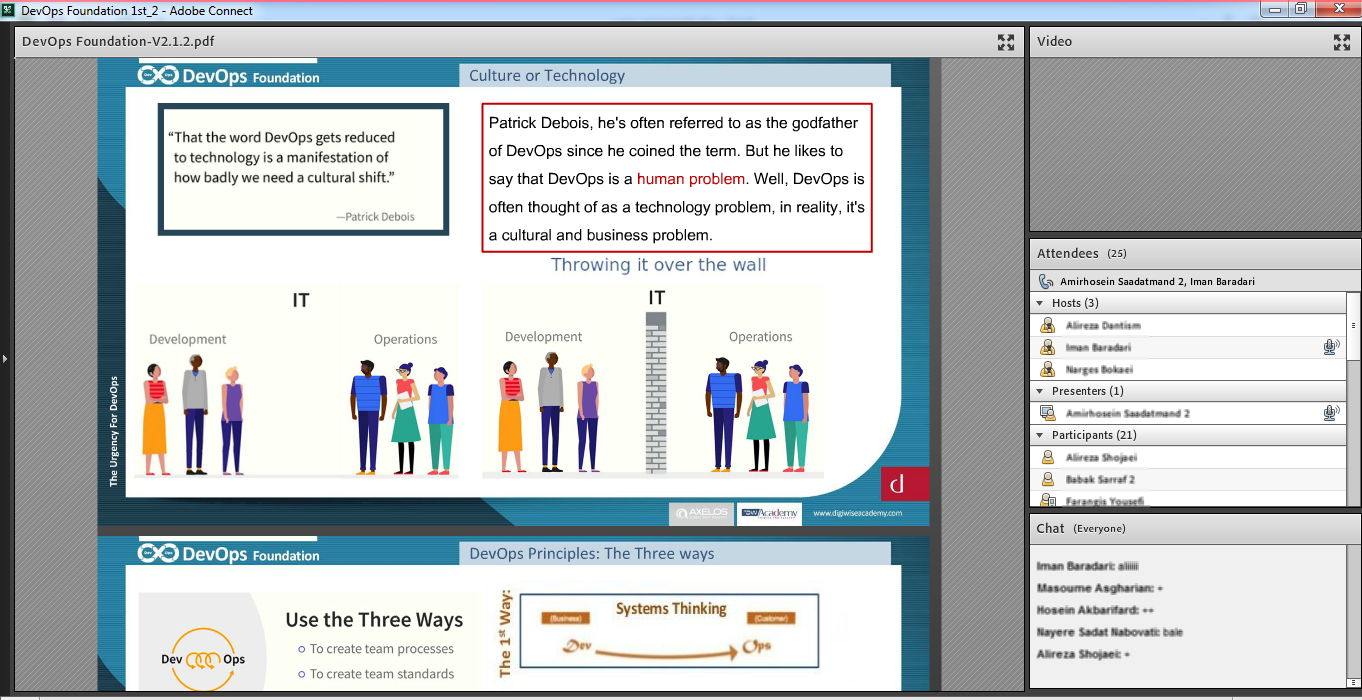Click the 'Throwing it over the wall' heading
Viewport: 1362px width, 700px height.
658,265
